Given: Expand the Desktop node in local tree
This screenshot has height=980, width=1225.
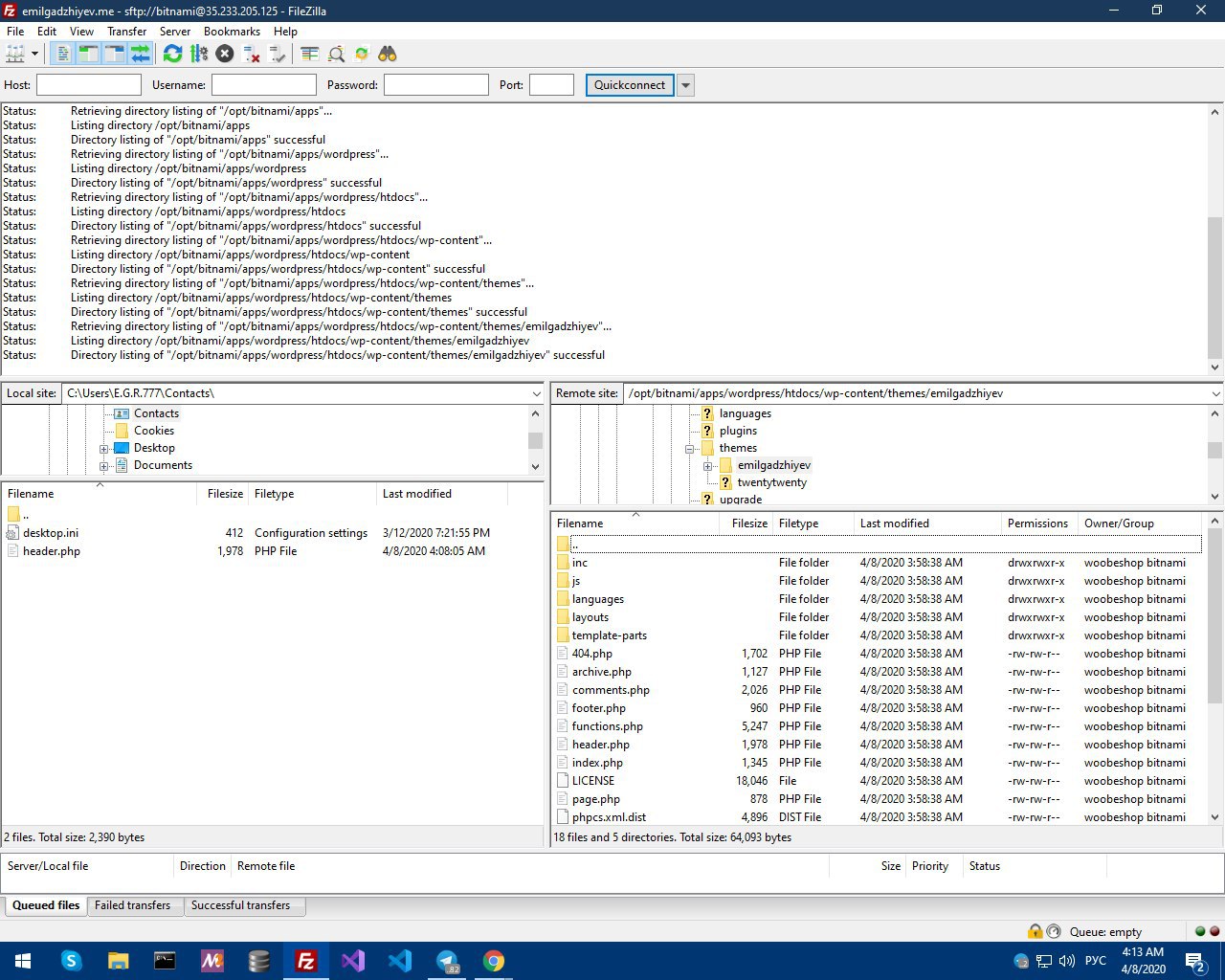Looking at the screenshot, I should point(104,449).
